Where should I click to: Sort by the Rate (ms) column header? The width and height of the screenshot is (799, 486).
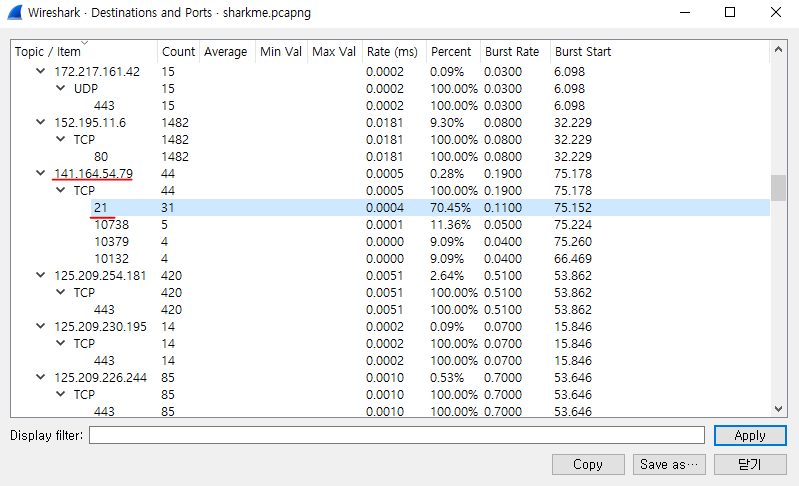tap(394, 51)
